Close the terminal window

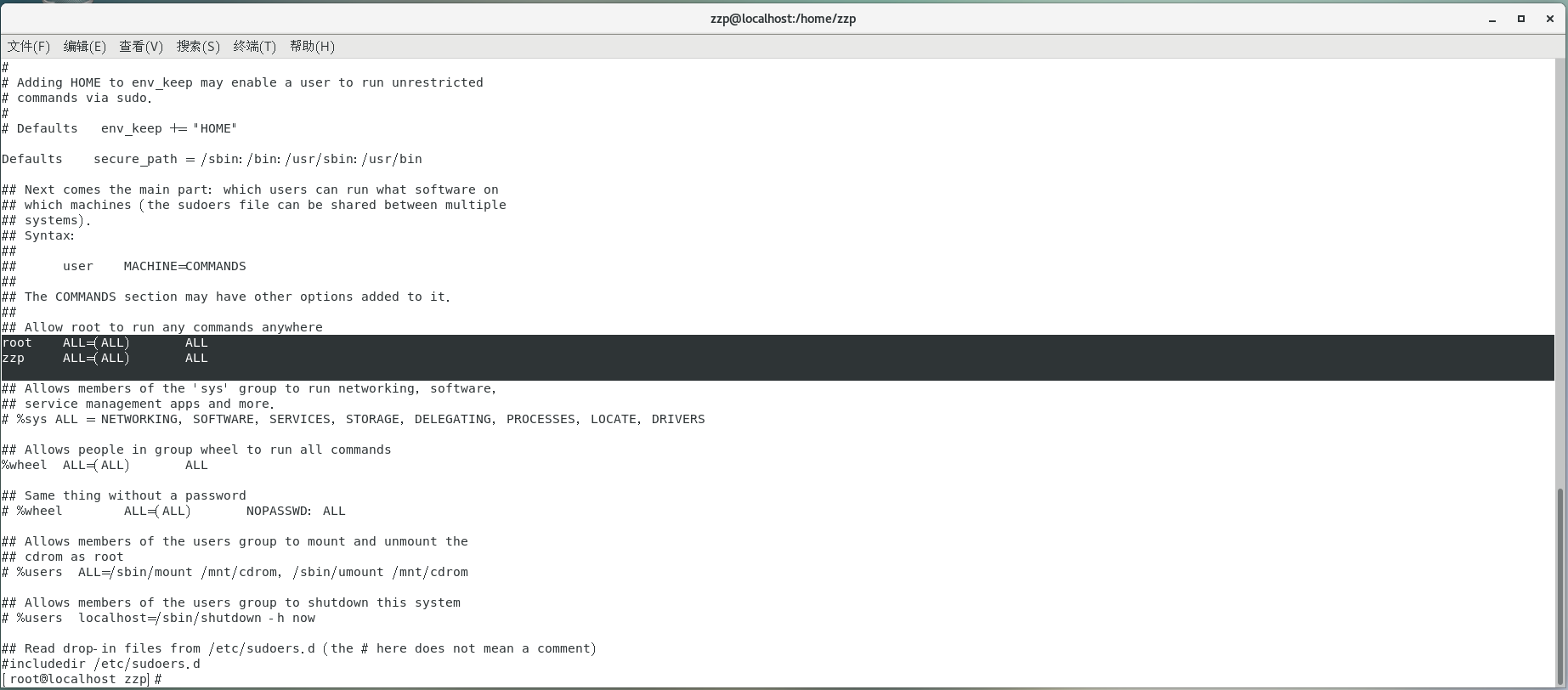(x=1550, y=19)
